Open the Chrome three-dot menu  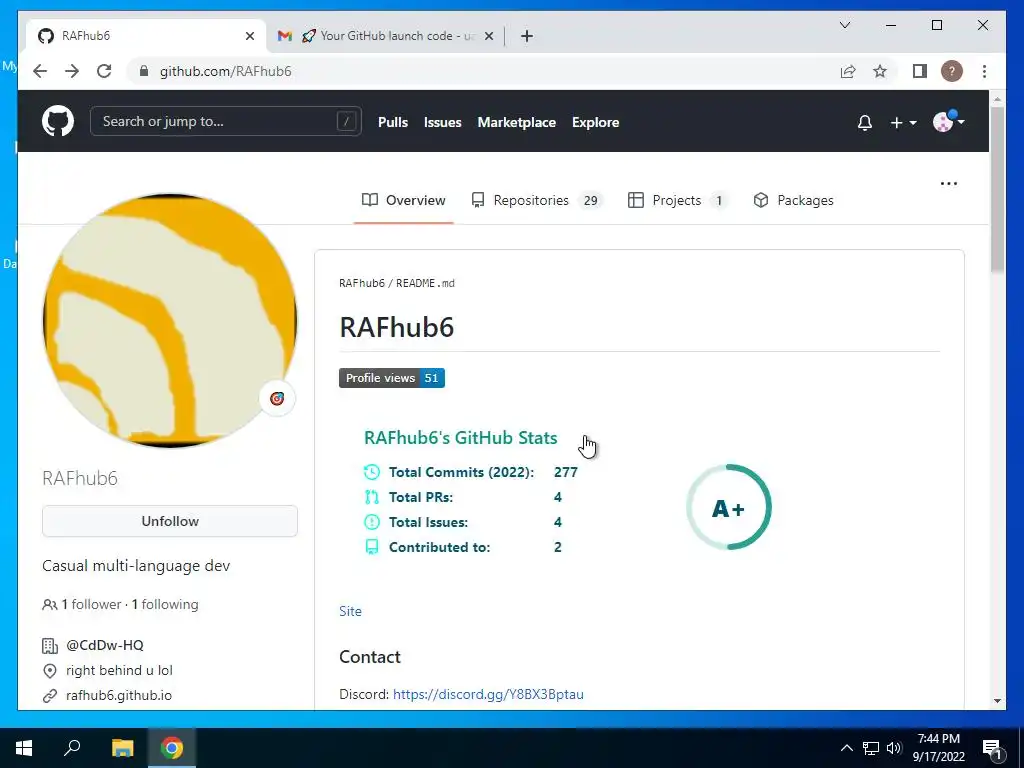click(x=984, y=71)
